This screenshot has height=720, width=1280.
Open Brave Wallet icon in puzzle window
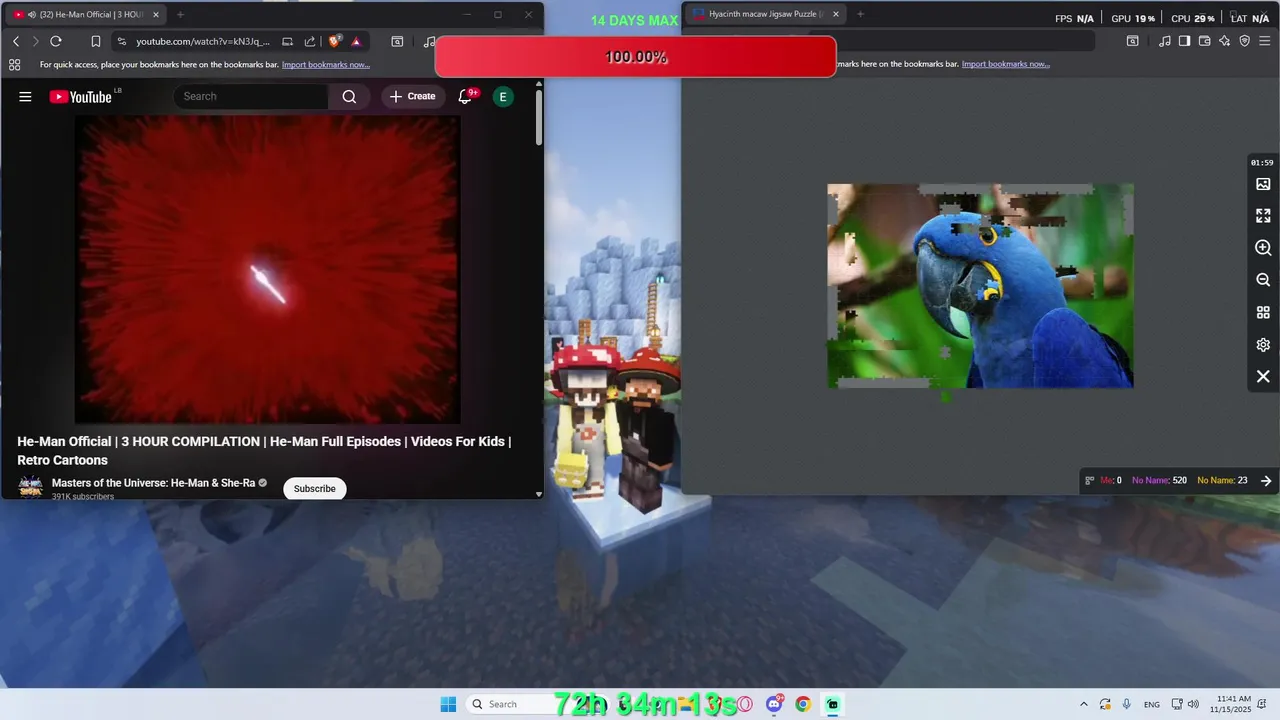tap(1205, 41)
